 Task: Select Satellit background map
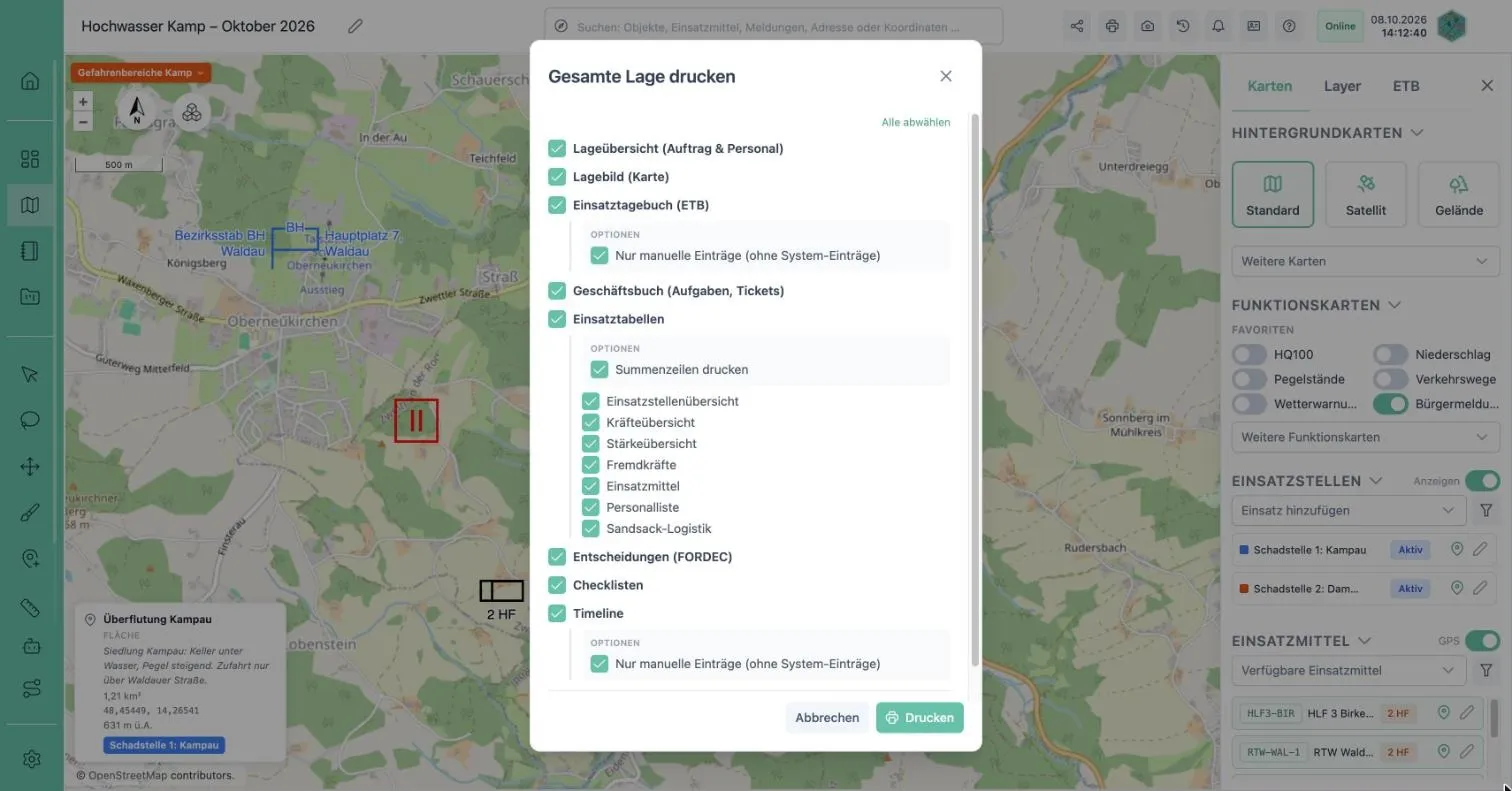click(1365, 194)
